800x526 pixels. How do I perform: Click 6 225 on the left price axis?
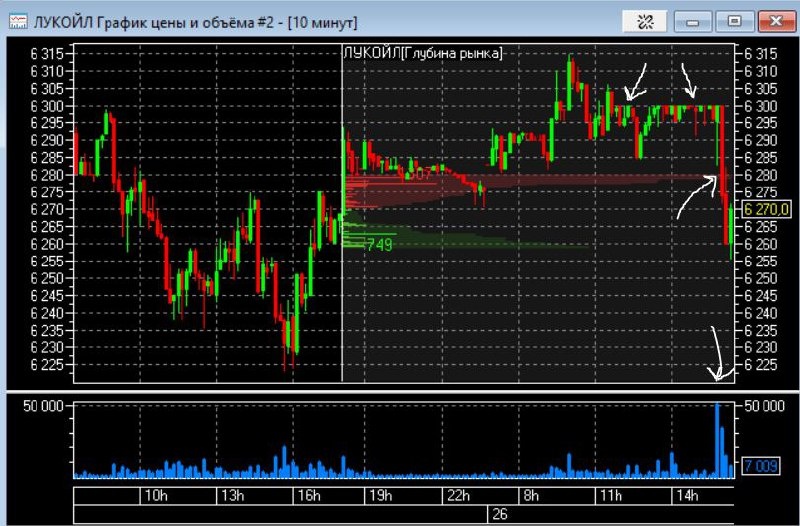pos(47,365)
